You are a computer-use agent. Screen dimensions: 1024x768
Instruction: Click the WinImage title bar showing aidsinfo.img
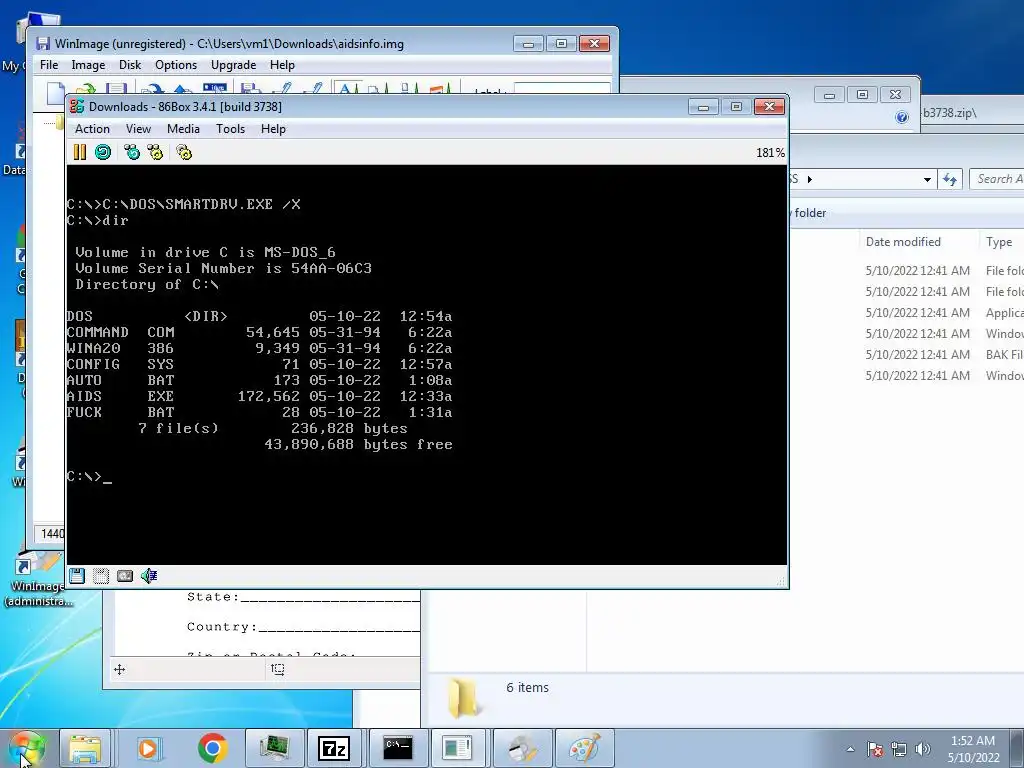click(x=272, y=44)
